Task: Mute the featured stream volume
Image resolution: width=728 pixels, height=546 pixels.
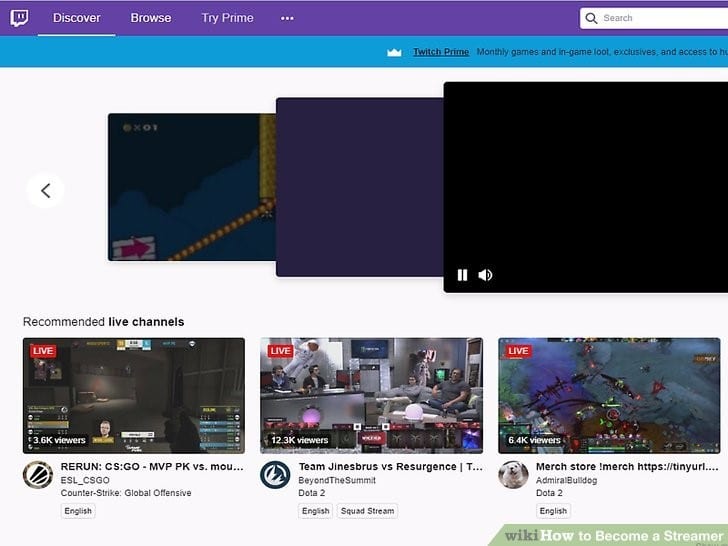Action: [x=485, y=275]
